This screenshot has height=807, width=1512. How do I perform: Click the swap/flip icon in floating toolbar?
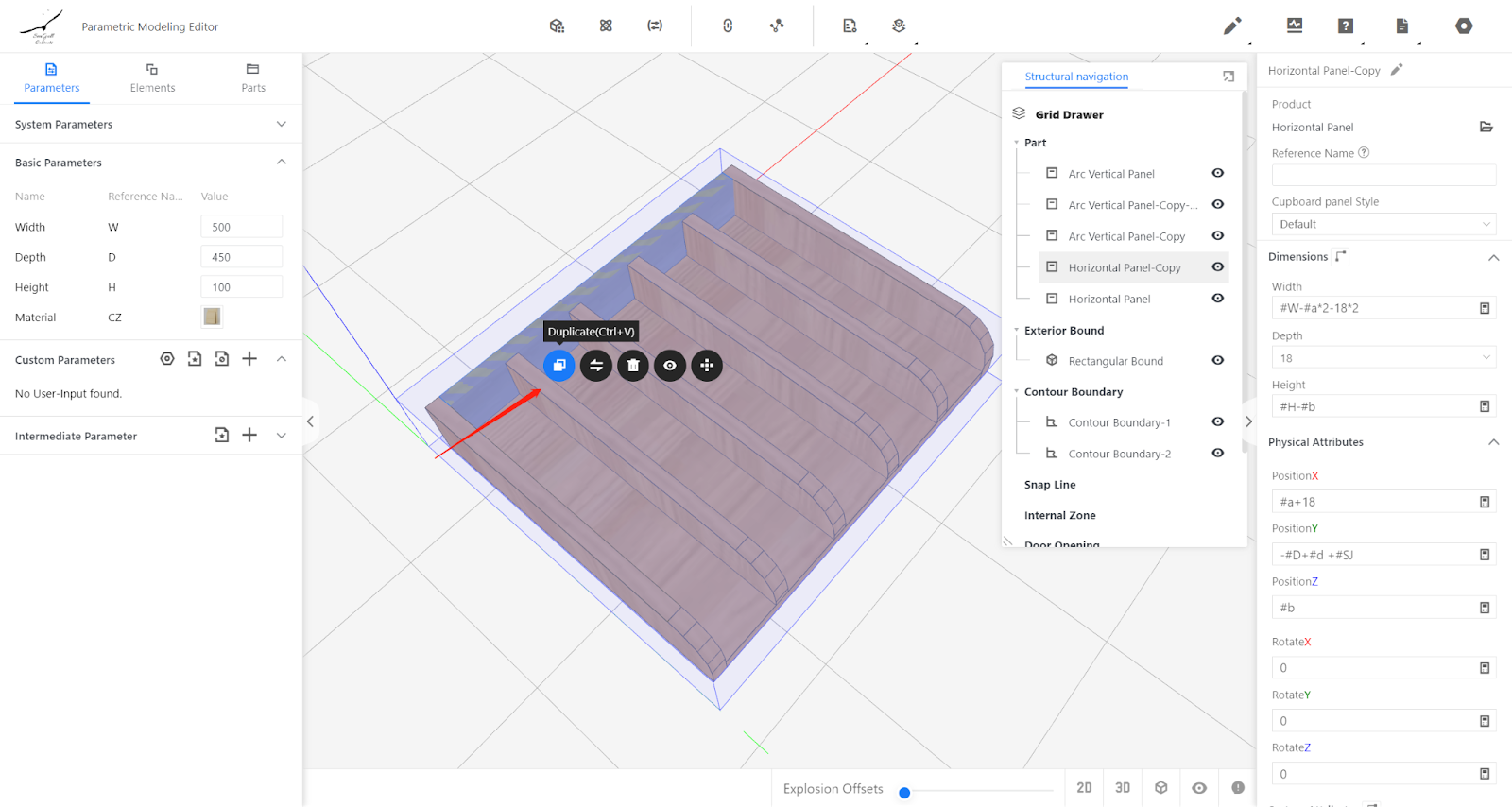coord(596,366)
